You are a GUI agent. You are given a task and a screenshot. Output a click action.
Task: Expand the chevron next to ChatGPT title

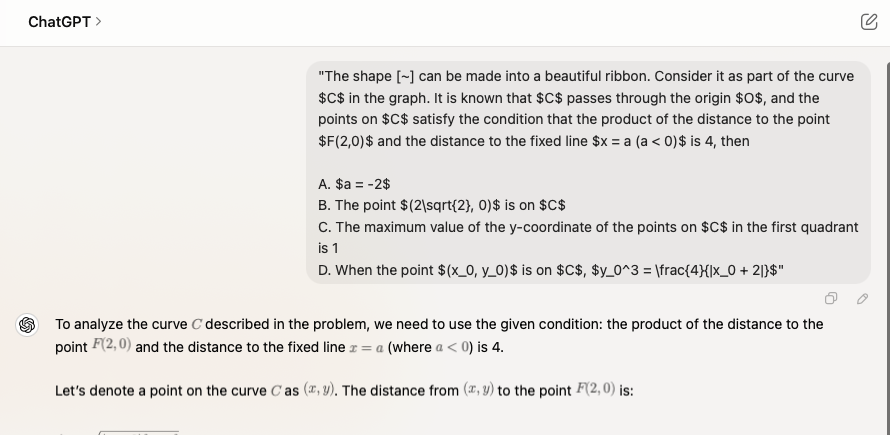[x=98, y=21]
